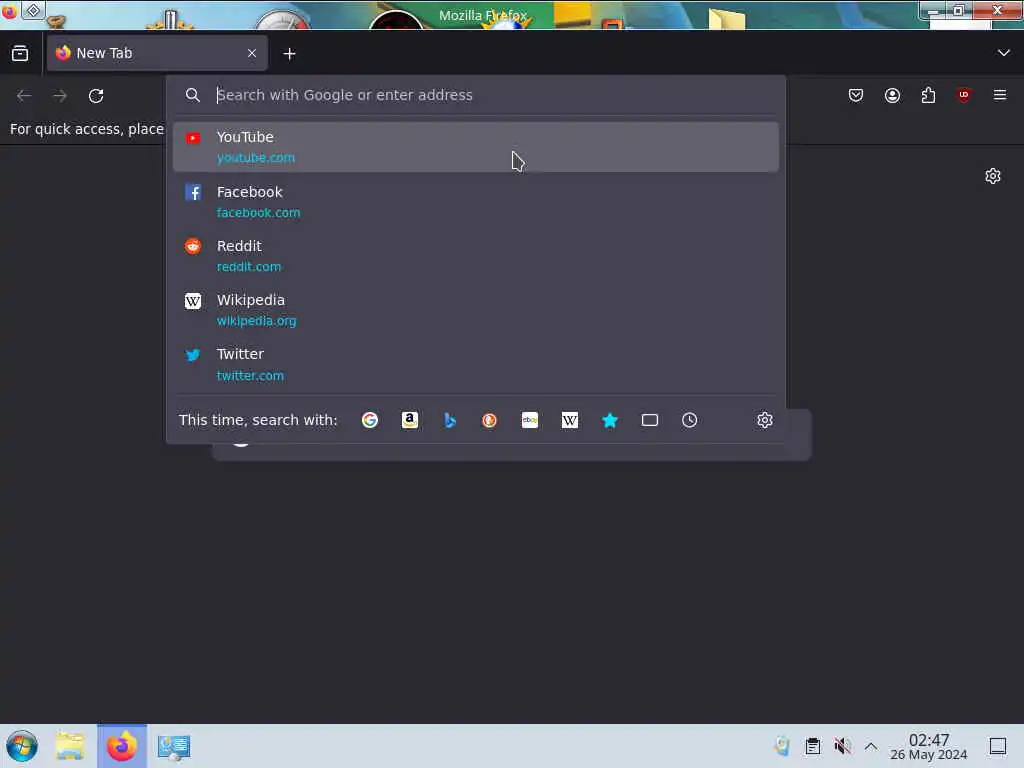
Task: Expand the list all tabs chevron
Action: tap(1003, 53)
